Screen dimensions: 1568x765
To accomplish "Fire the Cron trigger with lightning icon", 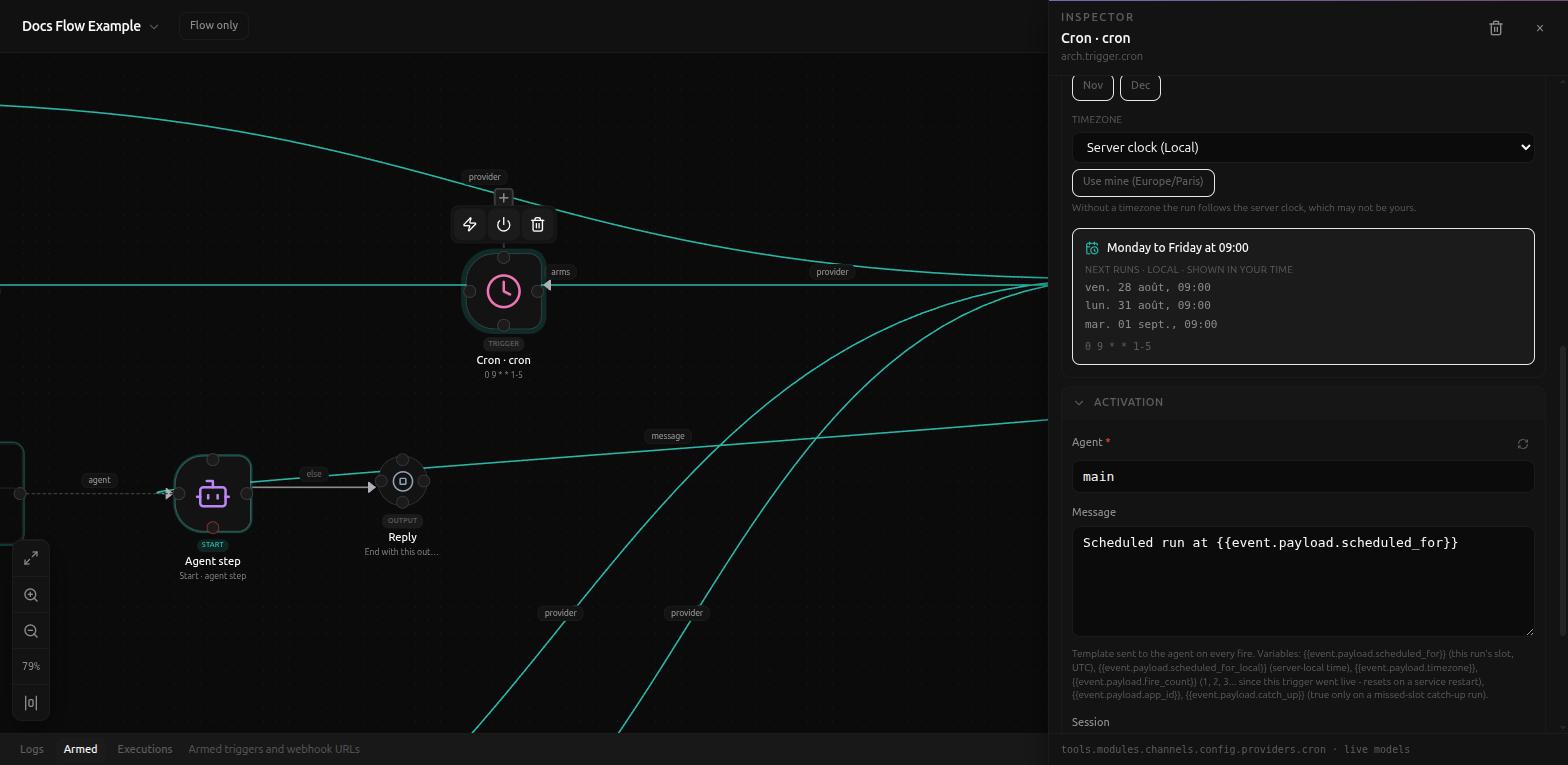I will pos(470,225).
